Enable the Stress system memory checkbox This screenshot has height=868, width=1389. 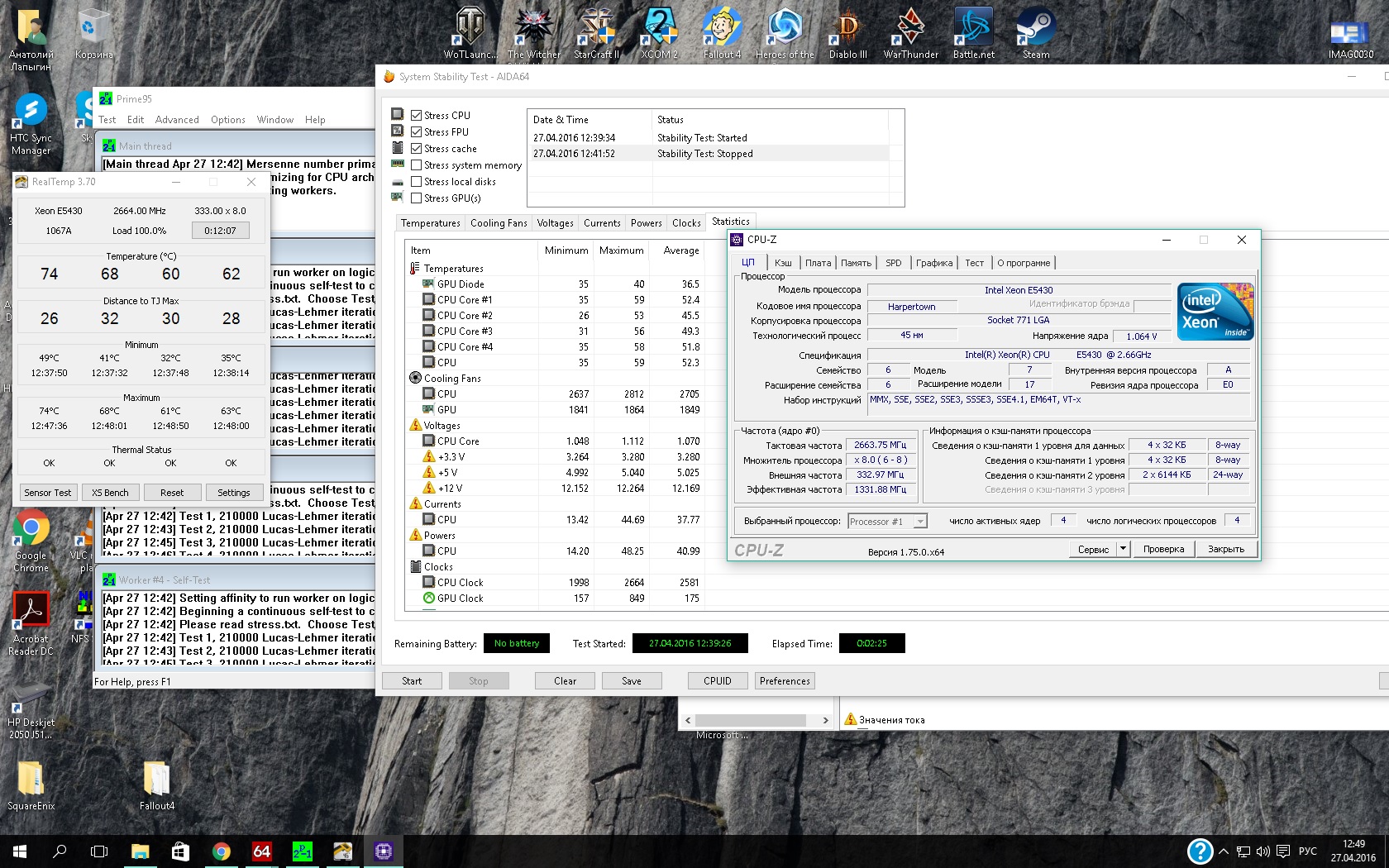(417, 165)
